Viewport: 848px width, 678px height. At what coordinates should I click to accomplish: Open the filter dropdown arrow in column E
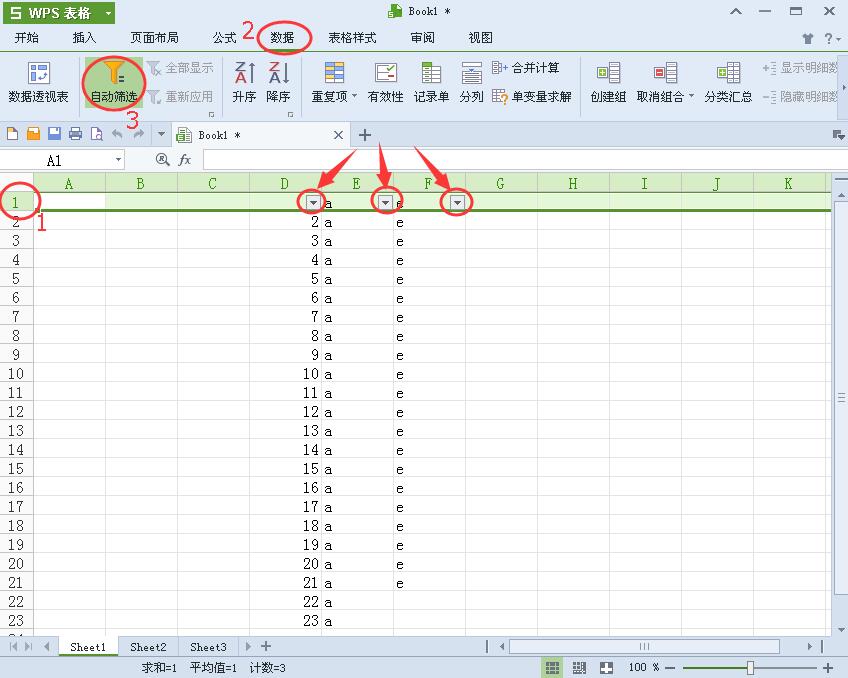[x=385, y=203]
